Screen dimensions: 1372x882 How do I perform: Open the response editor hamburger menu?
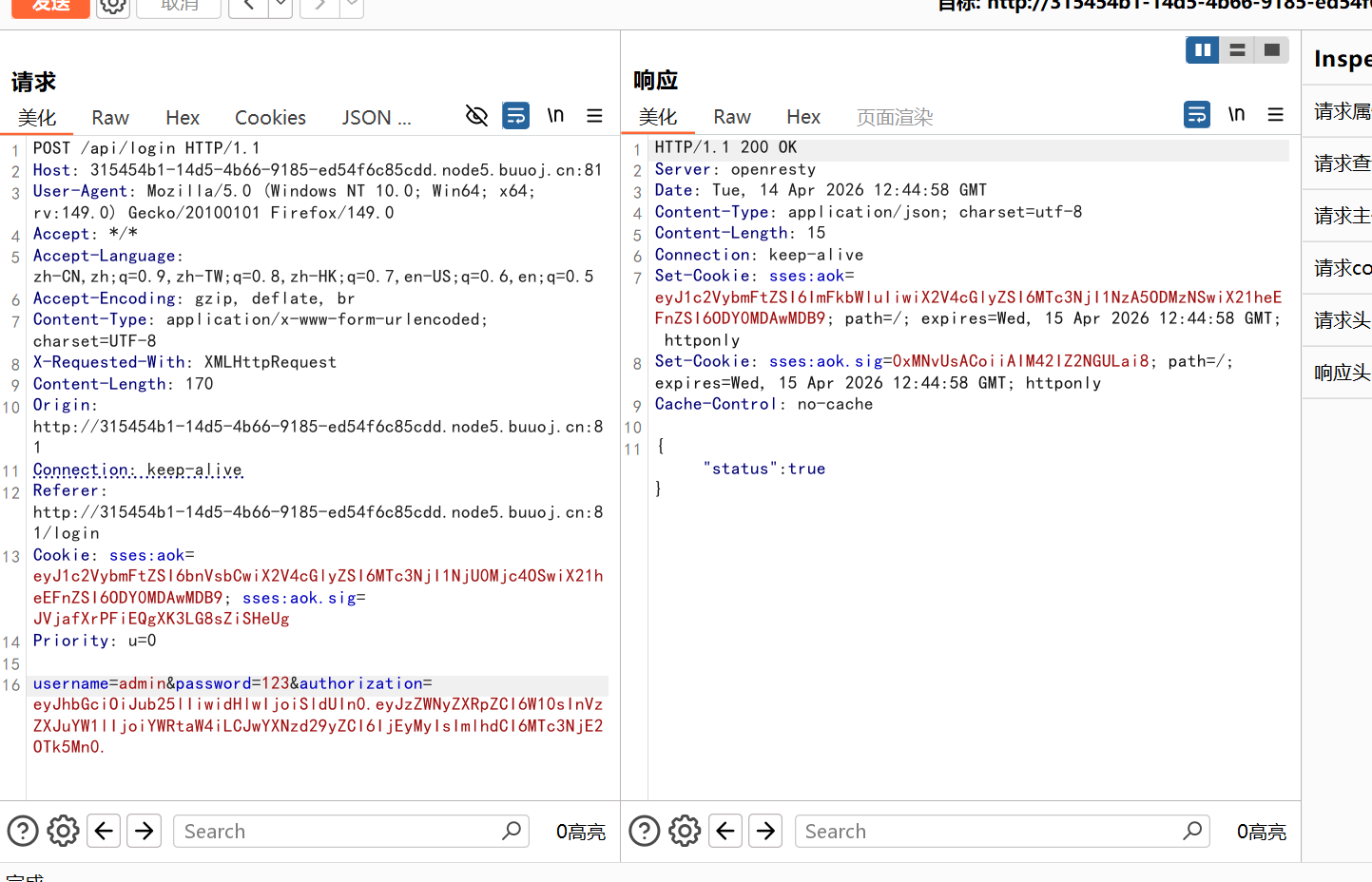pyautogui.click(x=1275, y=115)
